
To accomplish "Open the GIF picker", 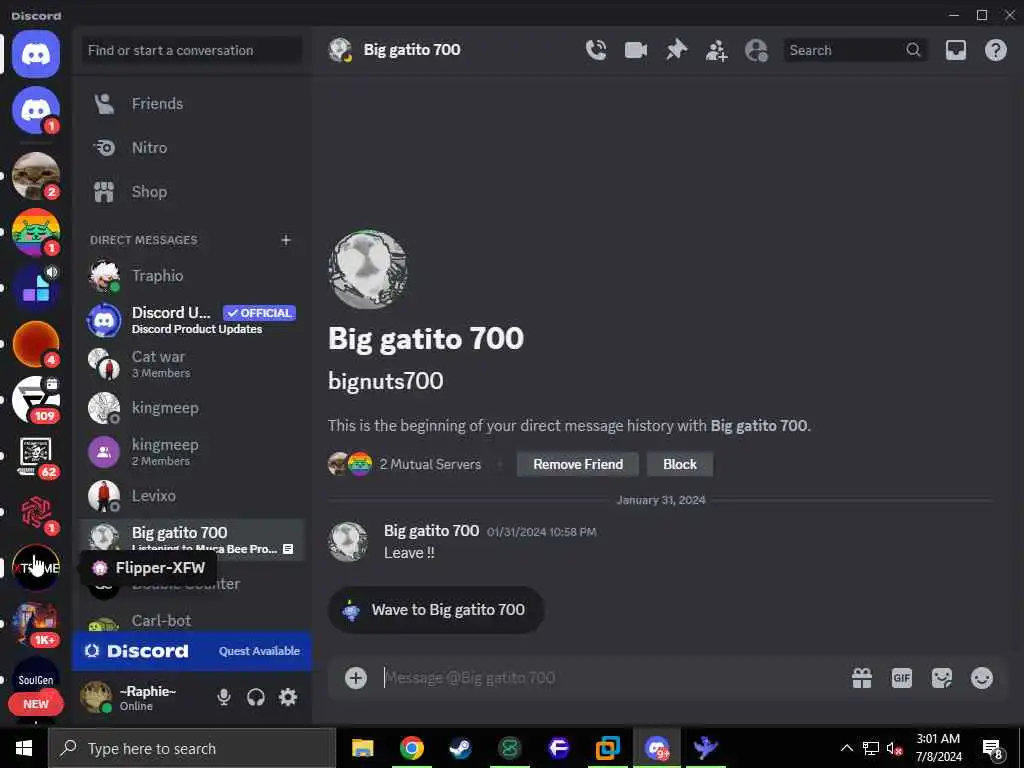I will pyautogui.click(x=901, y=678).
